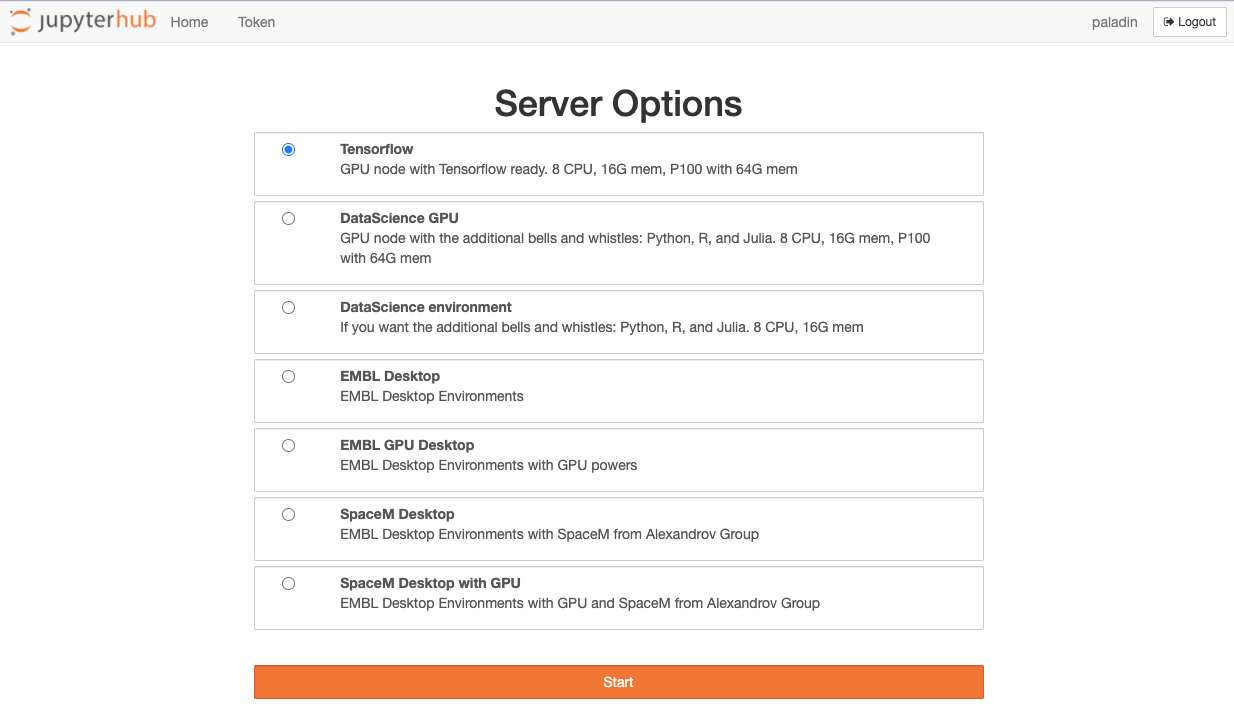Click the EMBL Desktop Environments description

click(x=431, y=396)
